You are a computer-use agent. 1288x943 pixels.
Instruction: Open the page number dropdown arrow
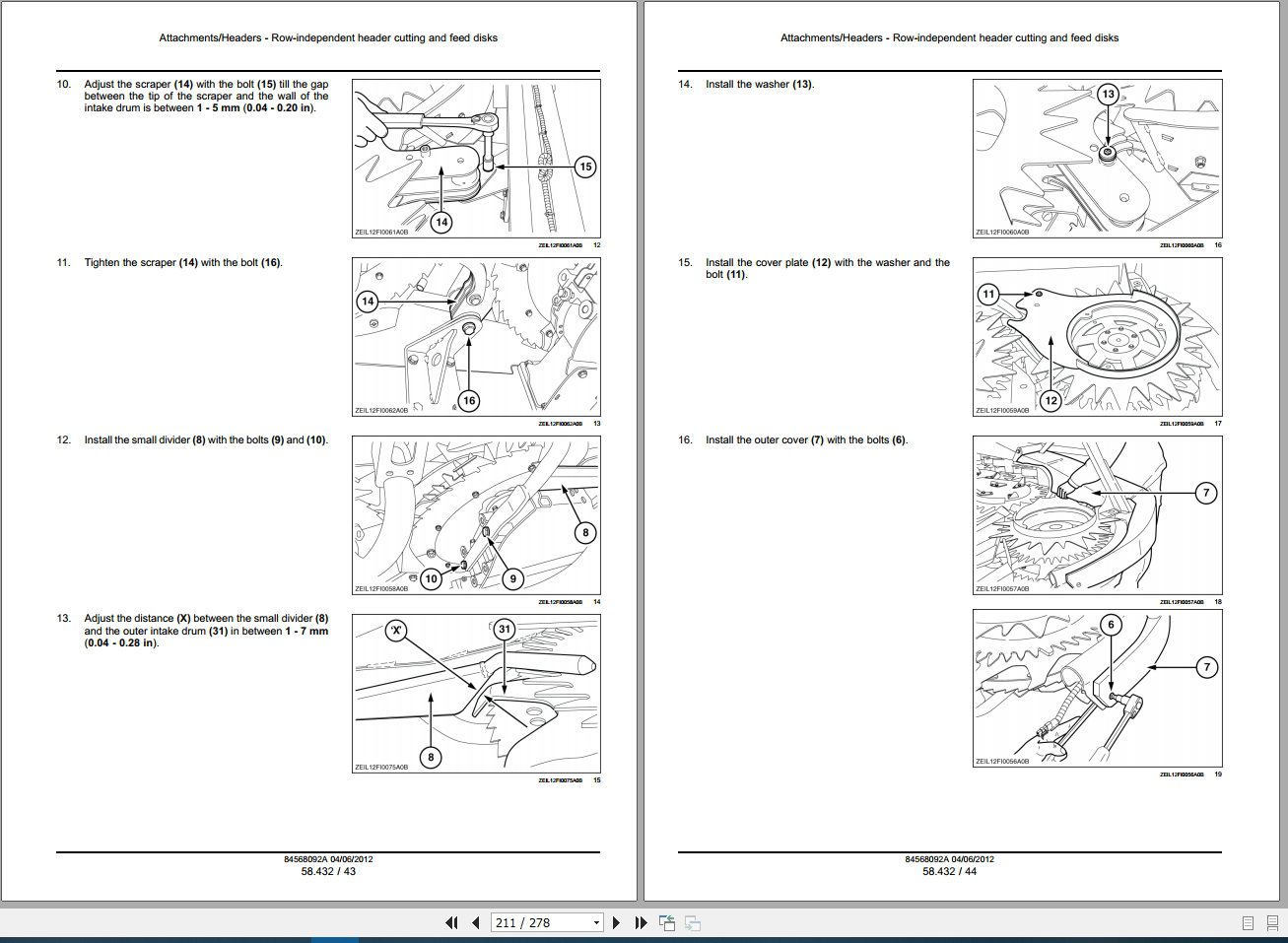[x=596, y=923]
